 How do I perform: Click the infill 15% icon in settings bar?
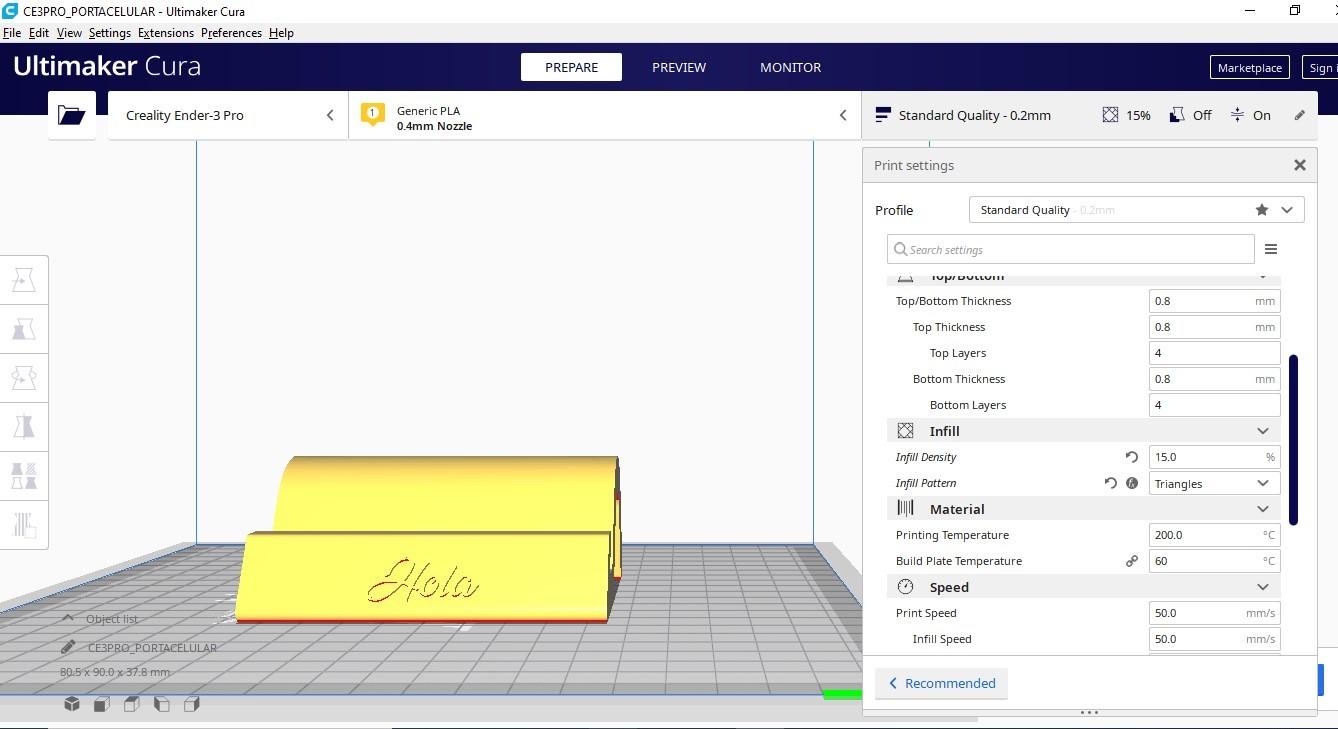1110,115
